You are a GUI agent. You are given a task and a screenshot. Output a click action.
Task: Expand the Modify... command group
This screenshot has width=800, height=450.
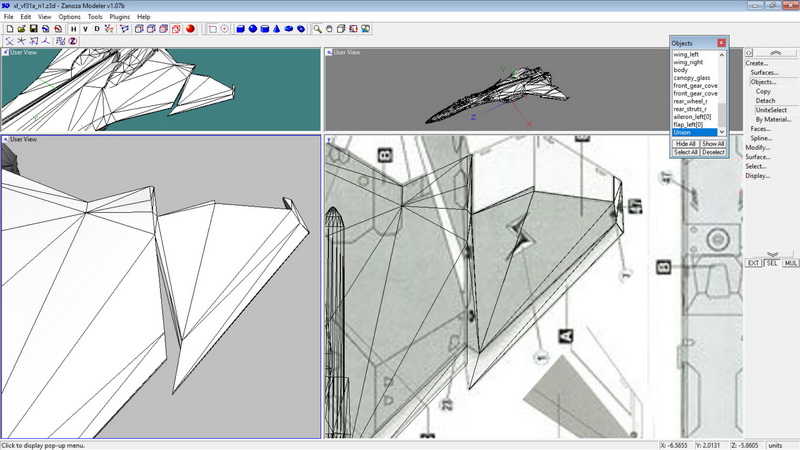point(758,147)
